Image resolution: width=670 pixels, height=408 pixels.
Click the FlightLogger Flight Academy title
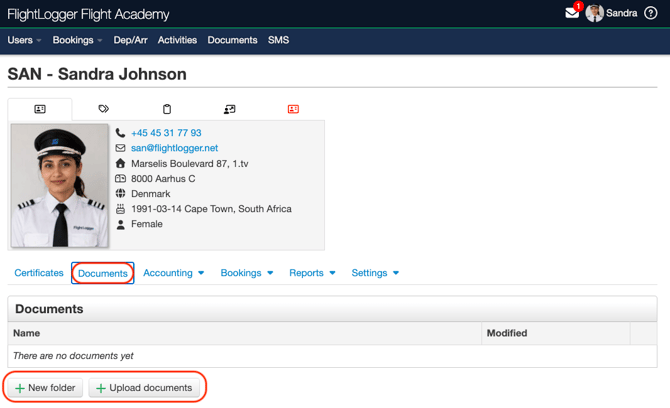tap(88, 15)
